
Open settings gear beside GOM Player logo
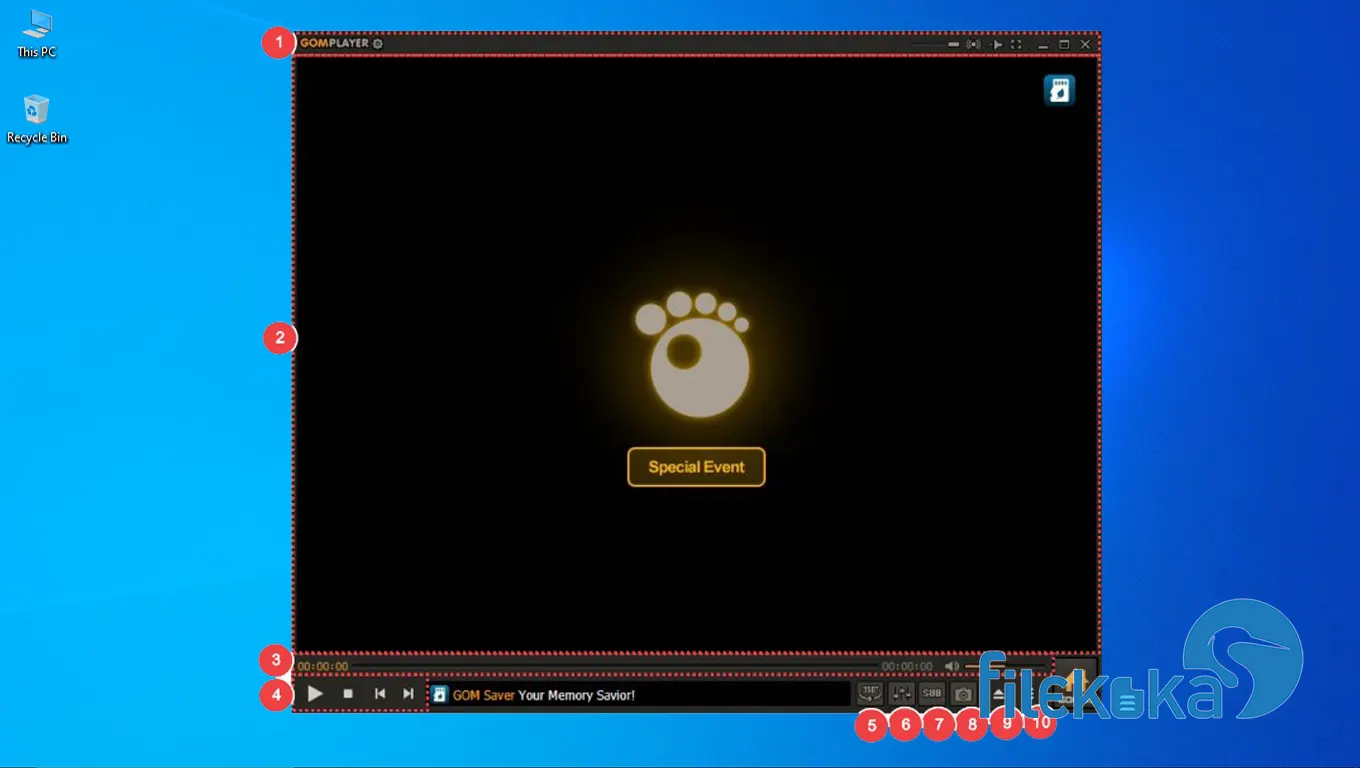[x=377, y=44]
